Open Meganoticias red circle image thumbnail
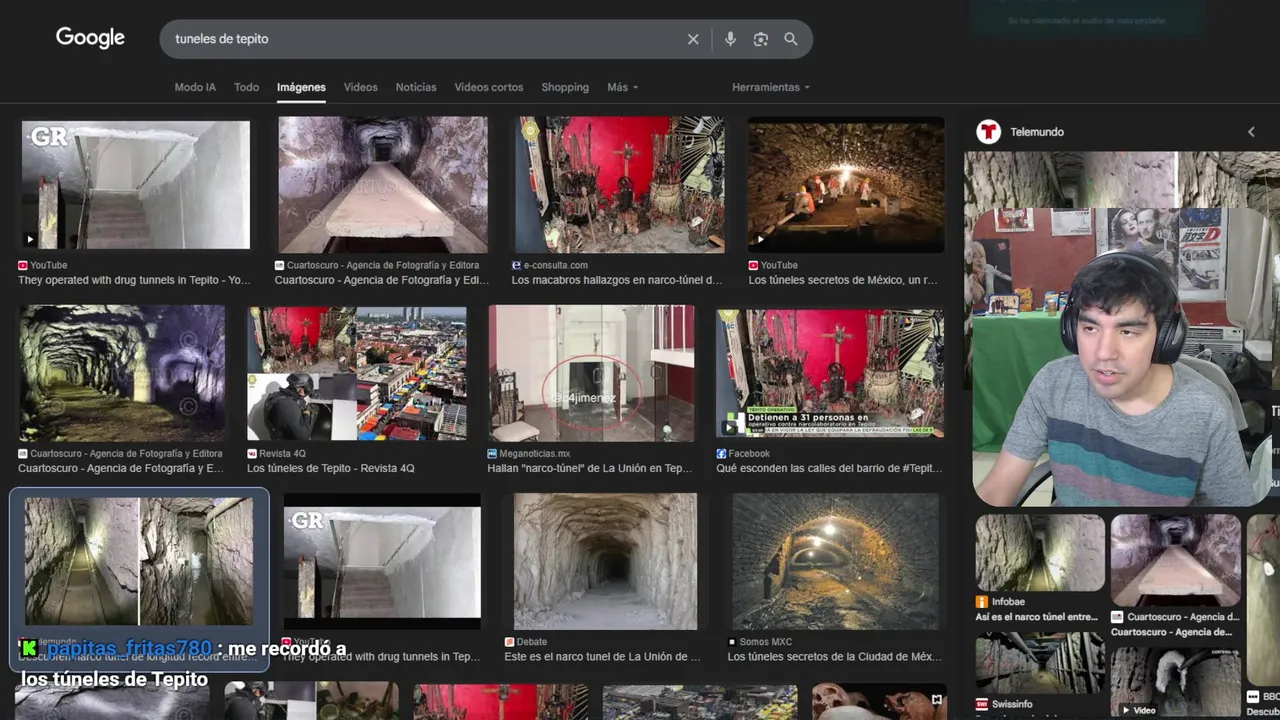Image resolution: width=1280 pixels, height=720 pixels. tap(591, 373)
